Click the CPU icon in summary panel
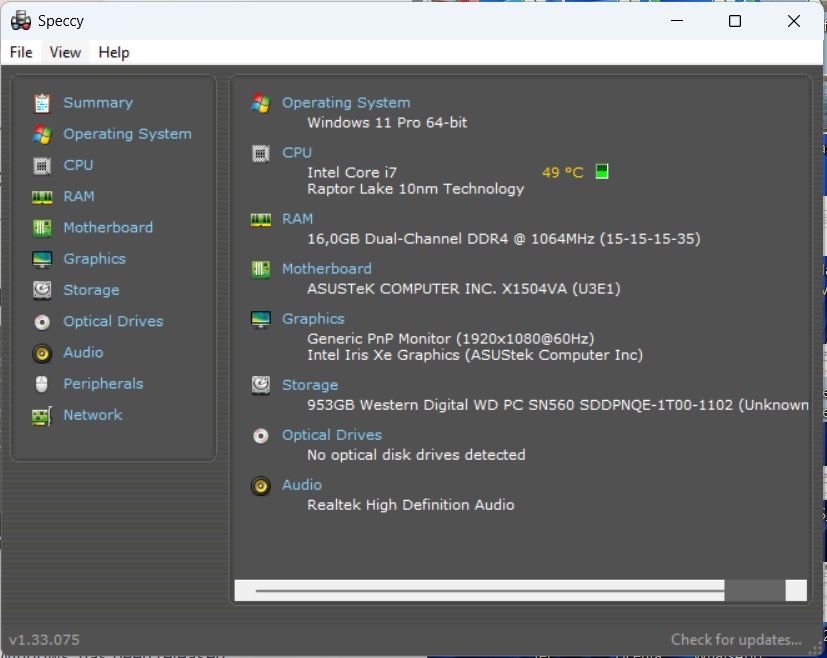The image size is (827, 658). click(261, 153)
